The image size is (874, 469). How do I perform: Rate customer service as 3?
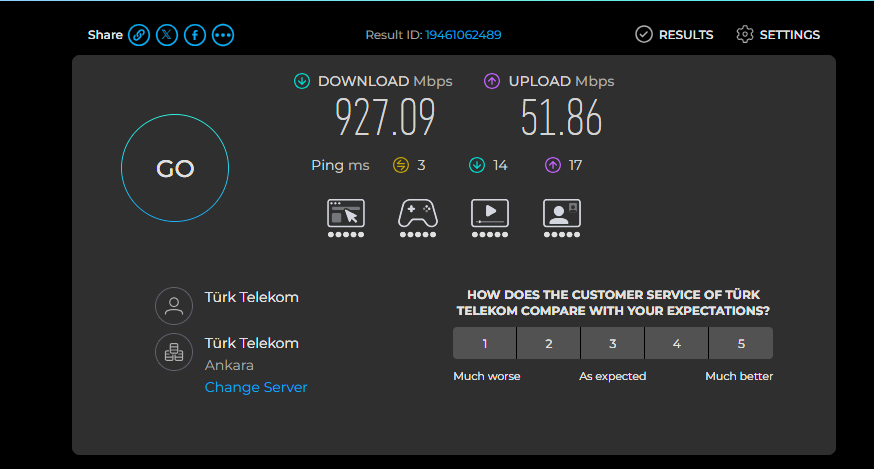tap(613, 343)
